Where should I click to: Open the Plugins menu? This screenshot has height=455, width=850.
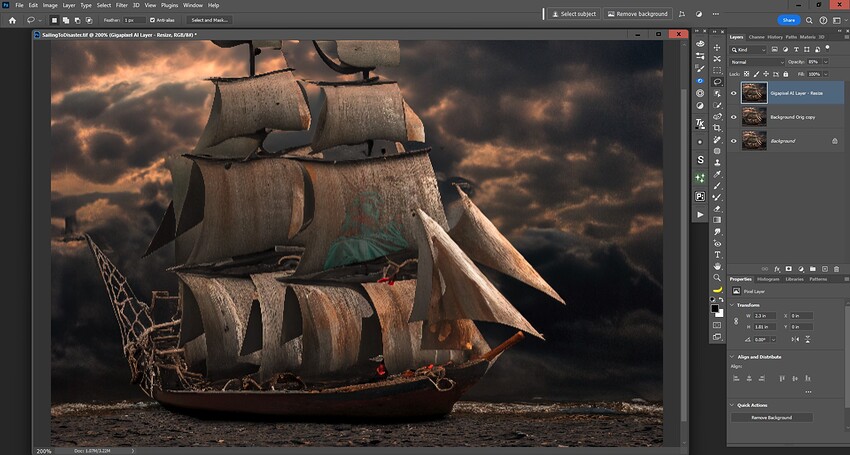170,5
